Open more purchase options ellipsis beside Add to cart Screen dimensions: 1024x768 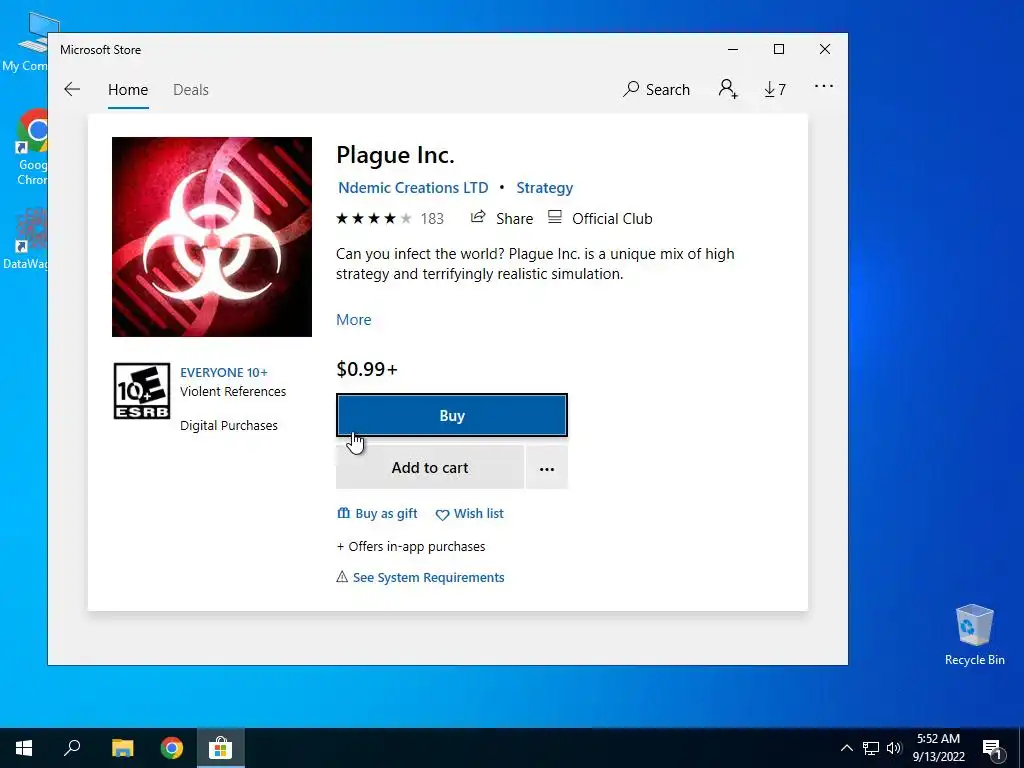coord(547,468)
